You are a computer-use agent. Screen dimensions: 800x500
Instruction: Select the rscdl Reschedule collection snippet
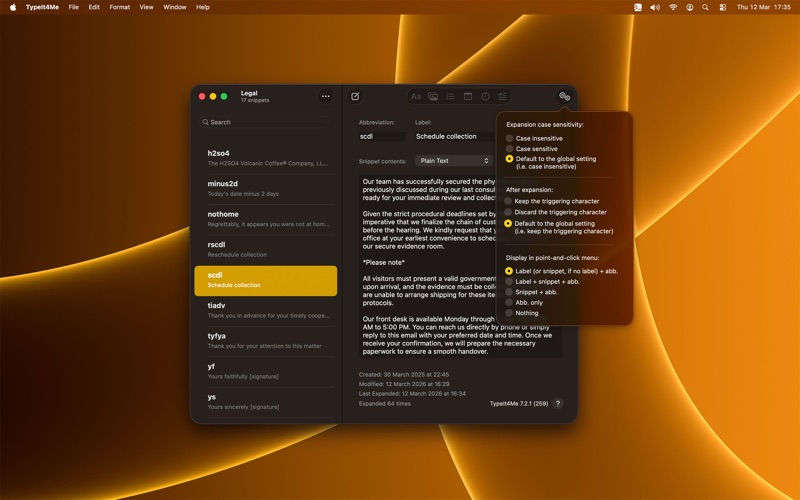pos(265,249)
